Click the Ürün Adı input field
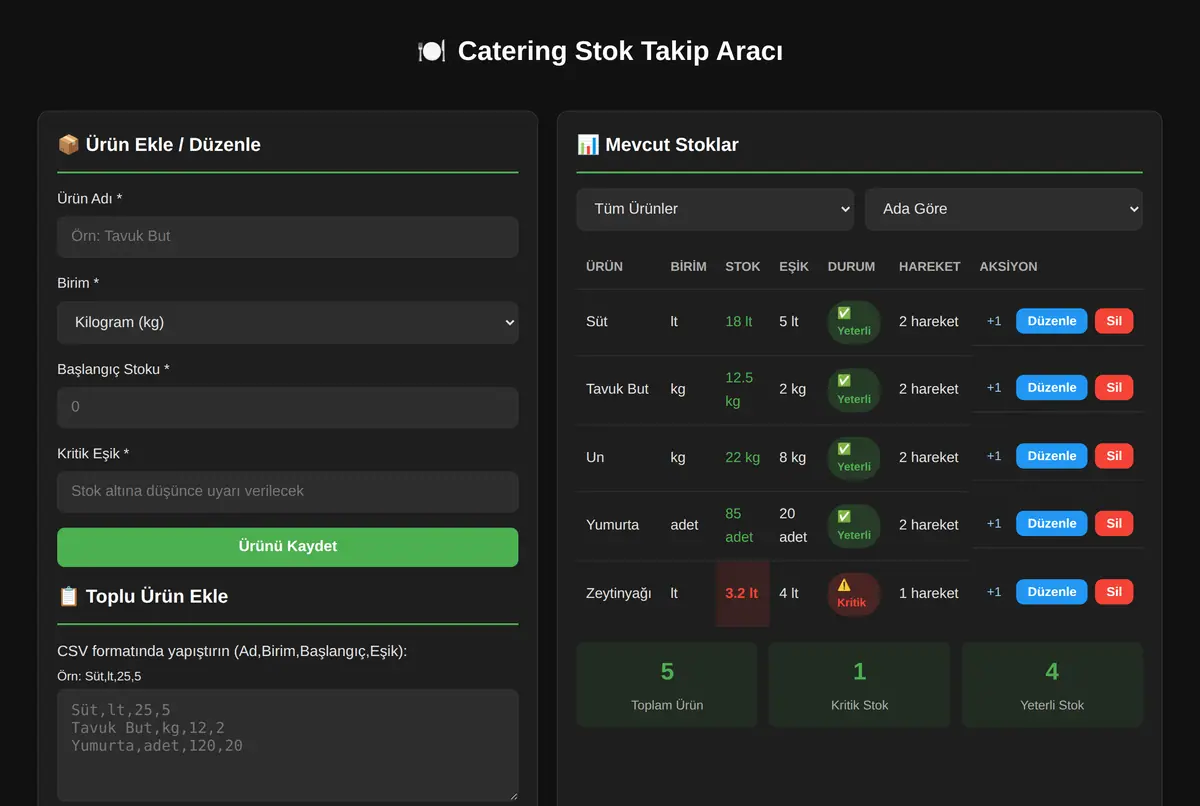 287,237
